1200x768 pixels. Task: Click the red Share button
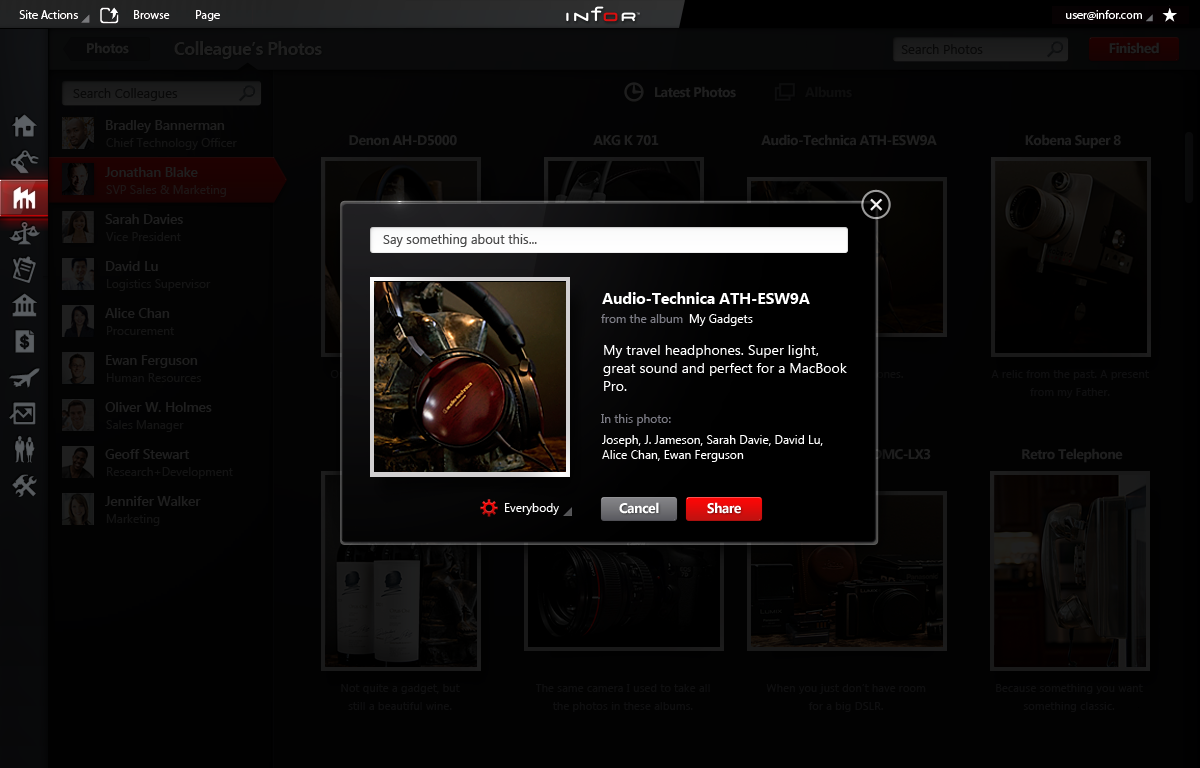724,508
